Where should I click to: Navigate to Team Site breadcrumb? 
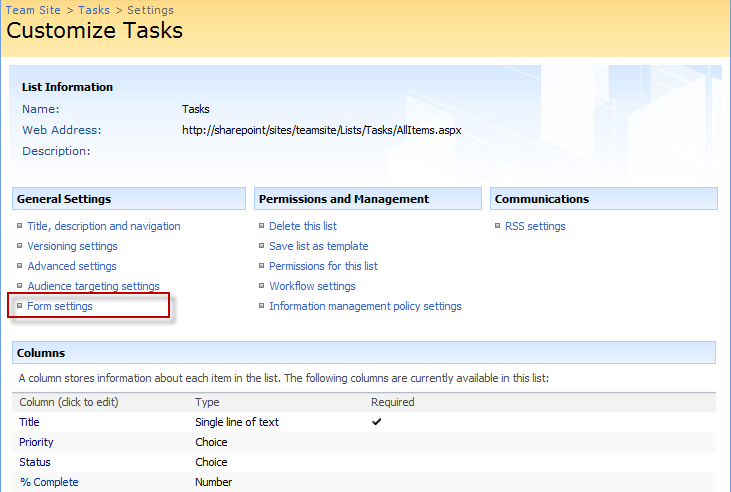(33, 10)
